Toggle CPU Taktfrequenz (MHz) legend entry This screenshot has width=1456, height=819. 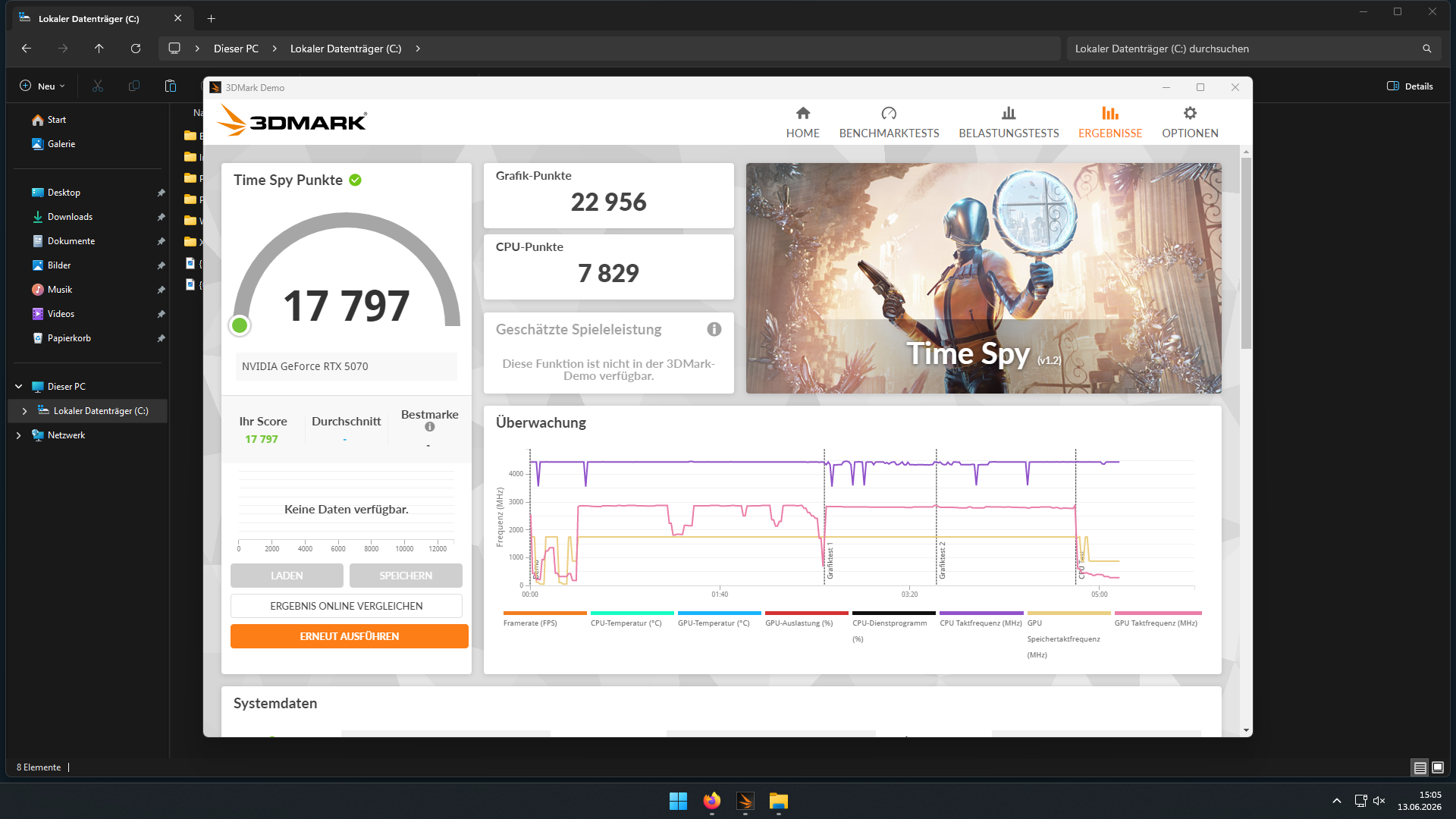pyautogui.click(x=981, y=619)
